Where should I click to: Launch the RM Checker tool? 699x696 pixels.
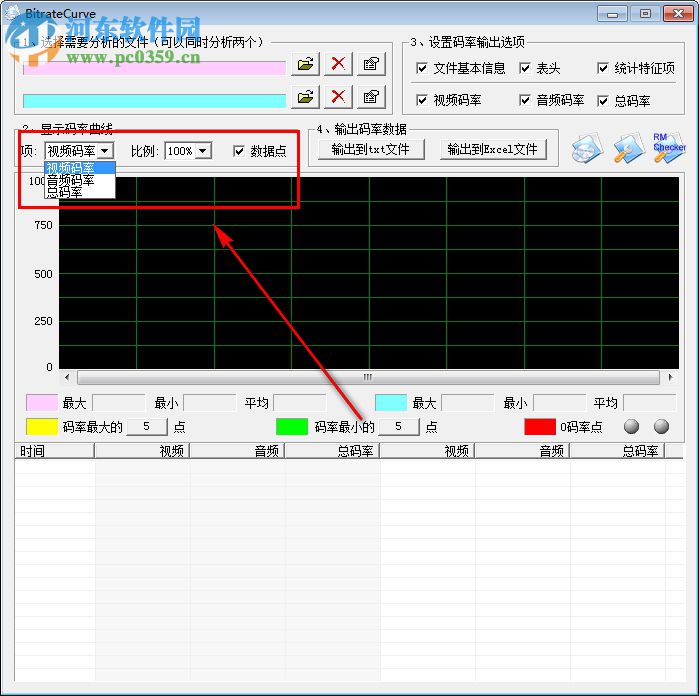click(x=669, y=148)
